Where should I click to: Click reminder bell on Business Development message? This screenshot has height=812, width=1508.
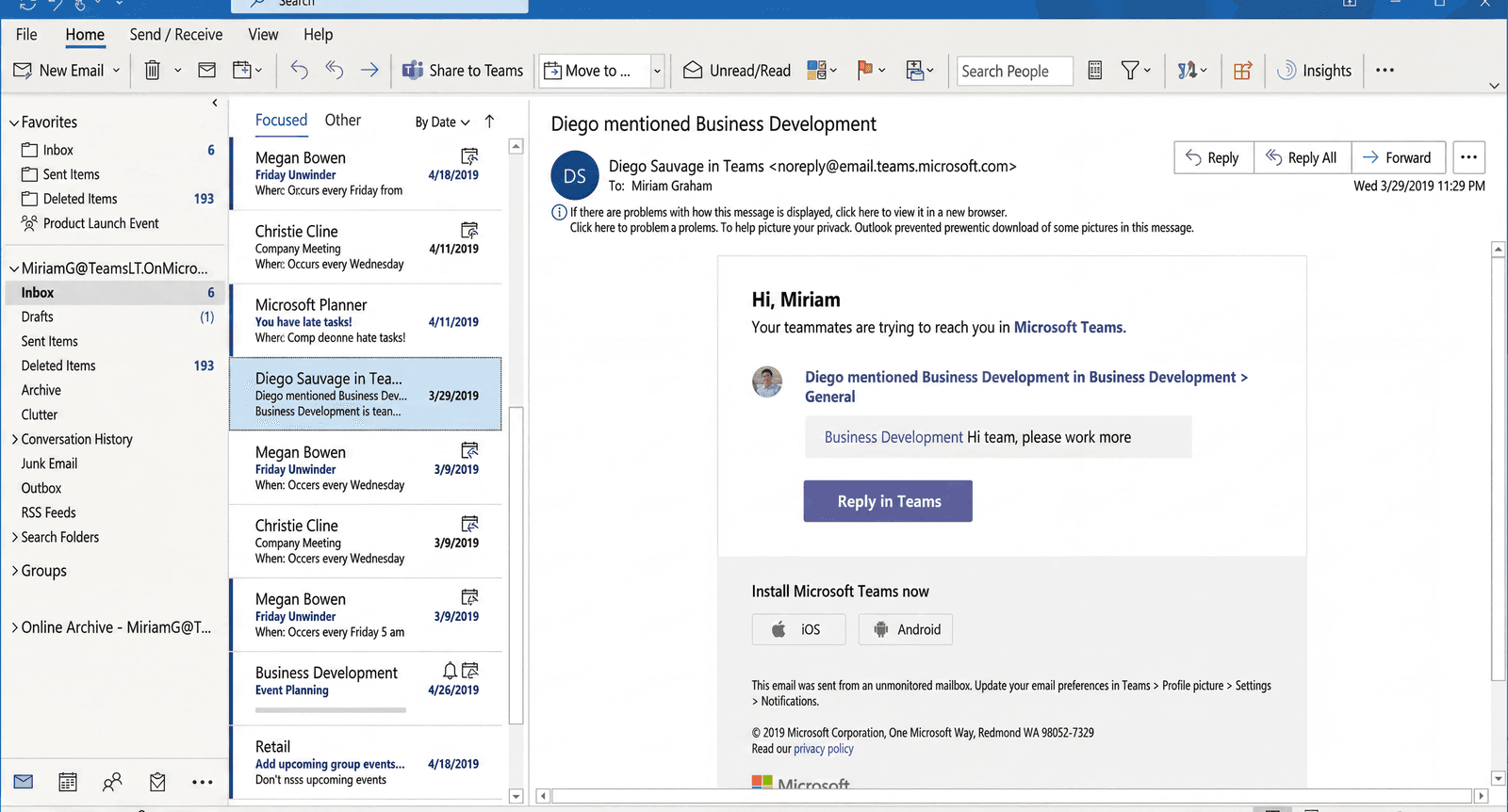pos(451,671)
